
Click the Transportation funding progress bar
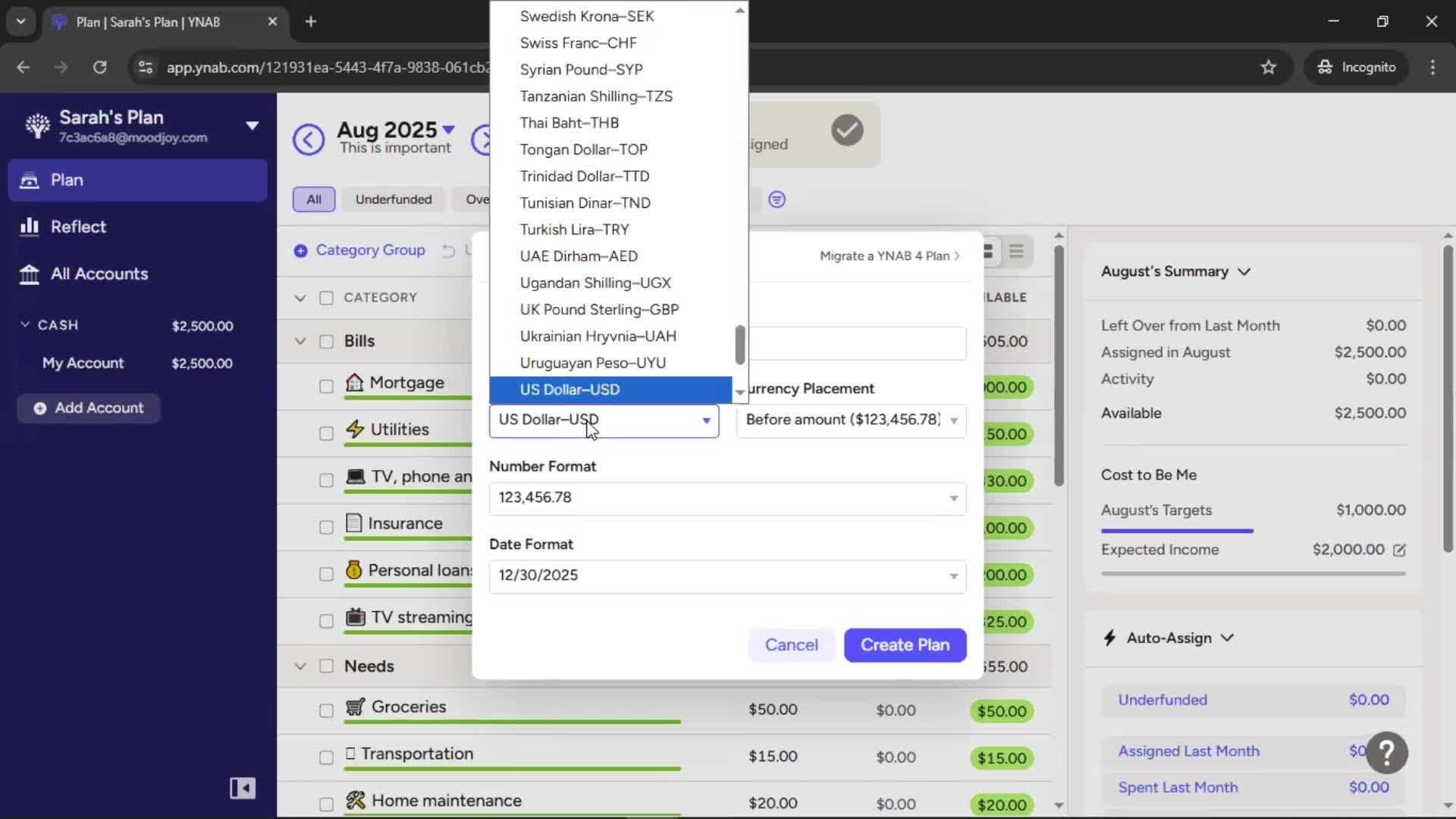512,769
